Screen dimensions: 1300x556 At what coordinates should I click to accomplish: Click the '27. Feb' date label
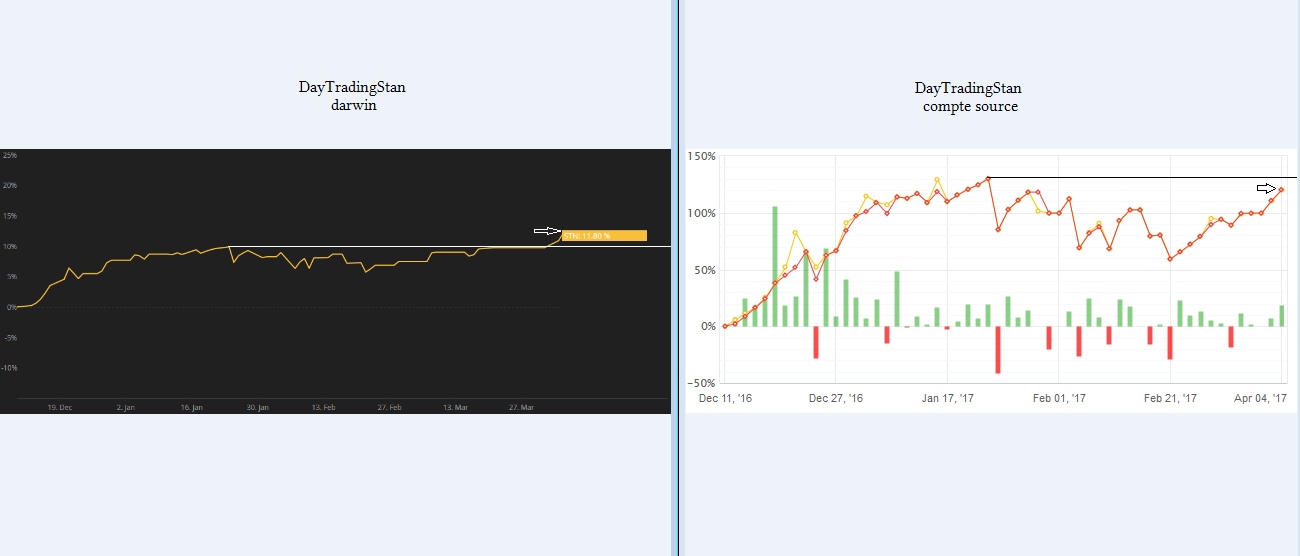point(390,407)
